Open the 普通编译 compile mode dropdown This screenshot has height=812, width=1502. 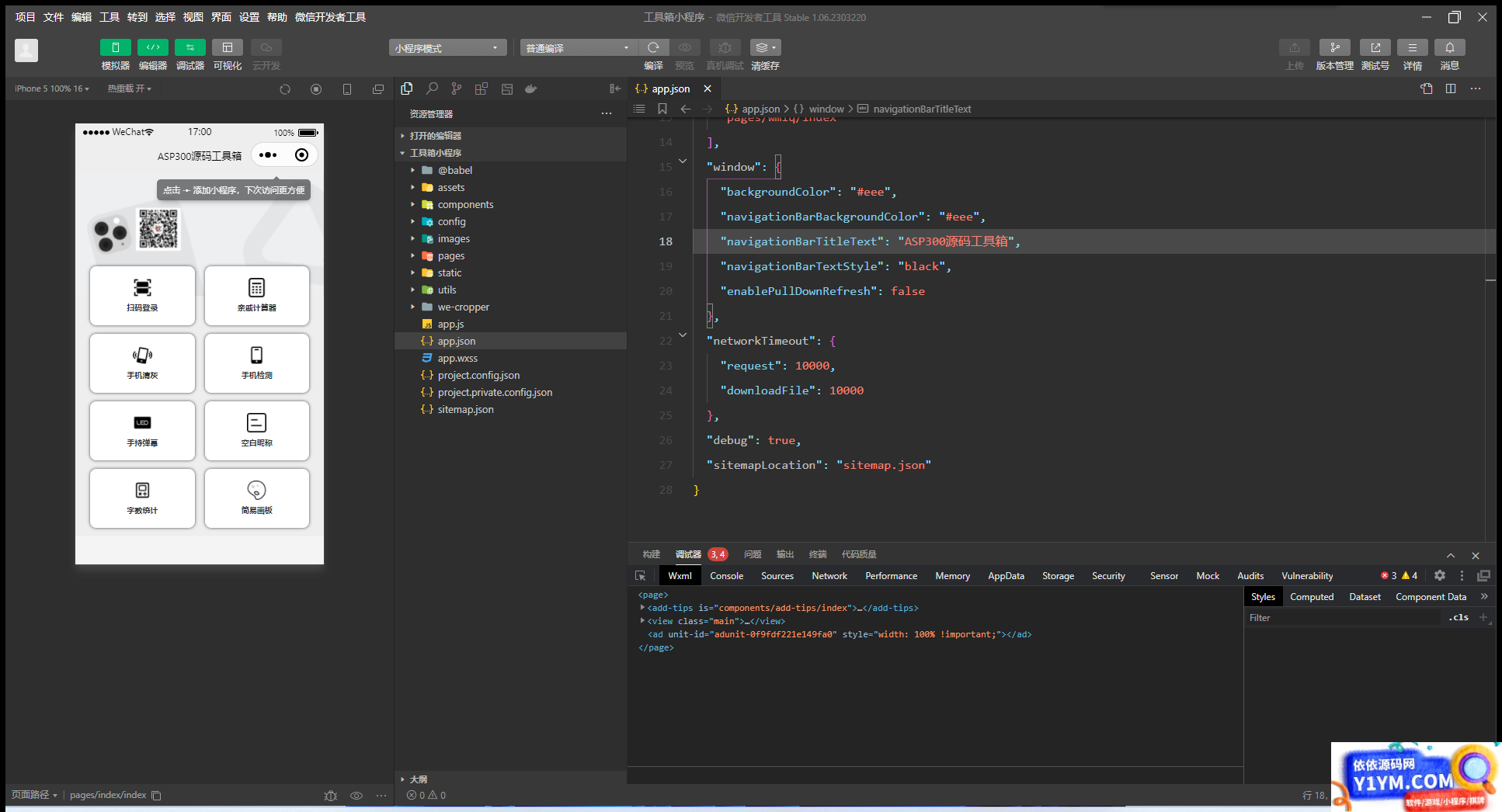pos(578,48)
